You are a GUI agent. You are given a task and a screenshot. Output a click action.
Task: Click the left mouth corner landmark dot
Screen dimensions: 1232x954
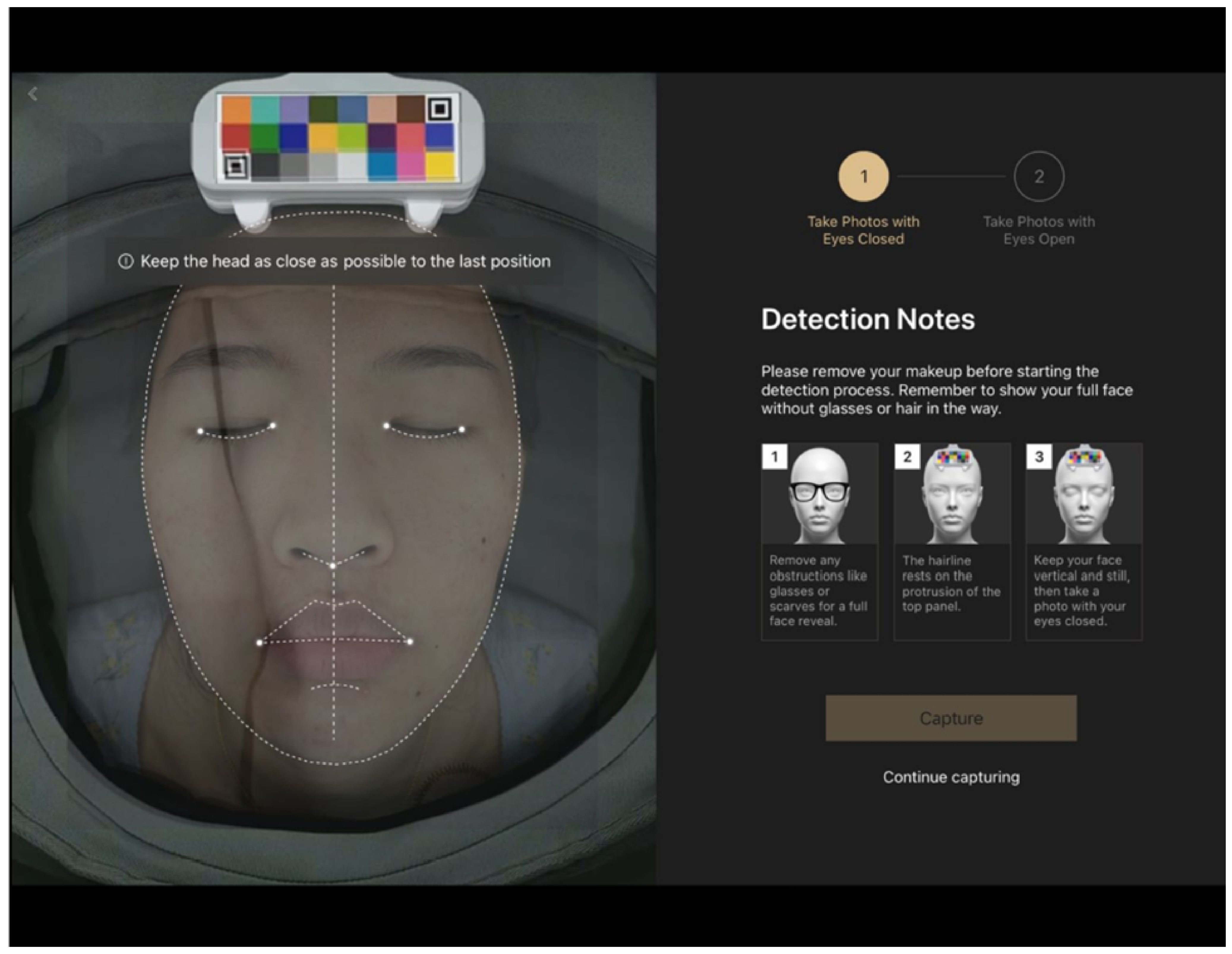pyautogui.click(x=260, y=642)
